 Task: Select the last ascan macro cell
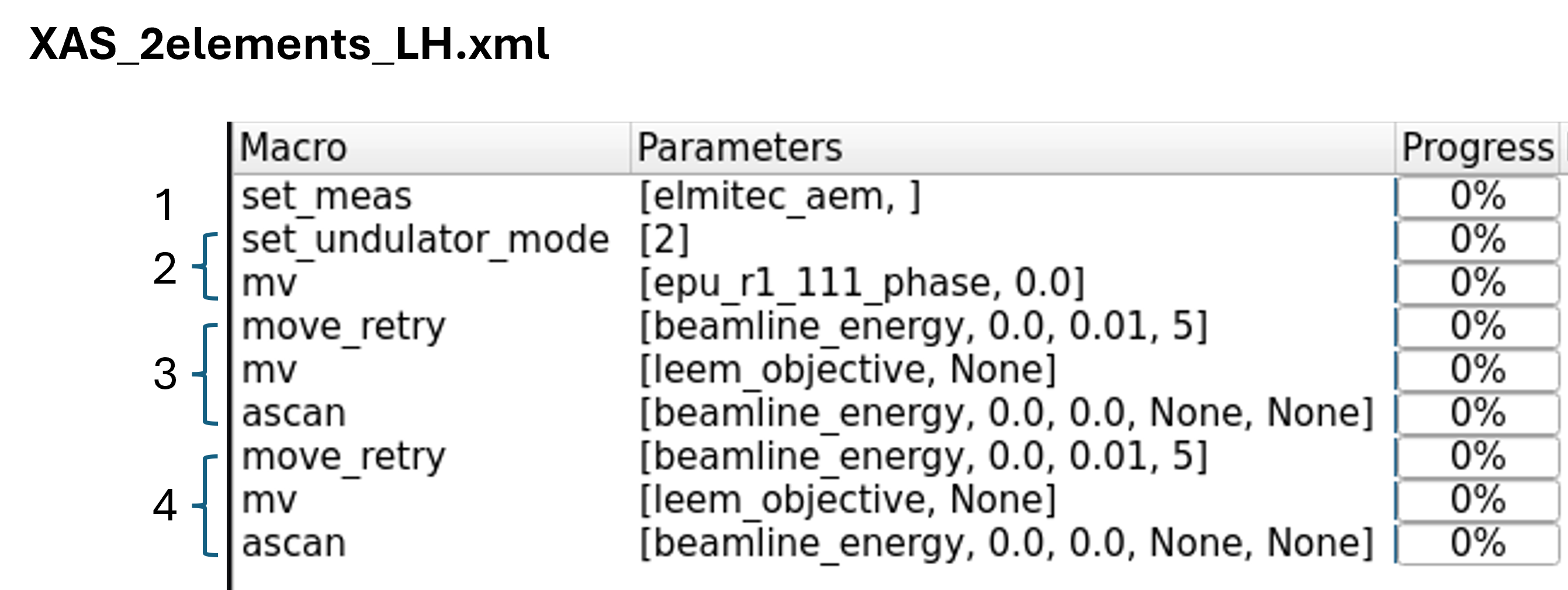point(293,543)
